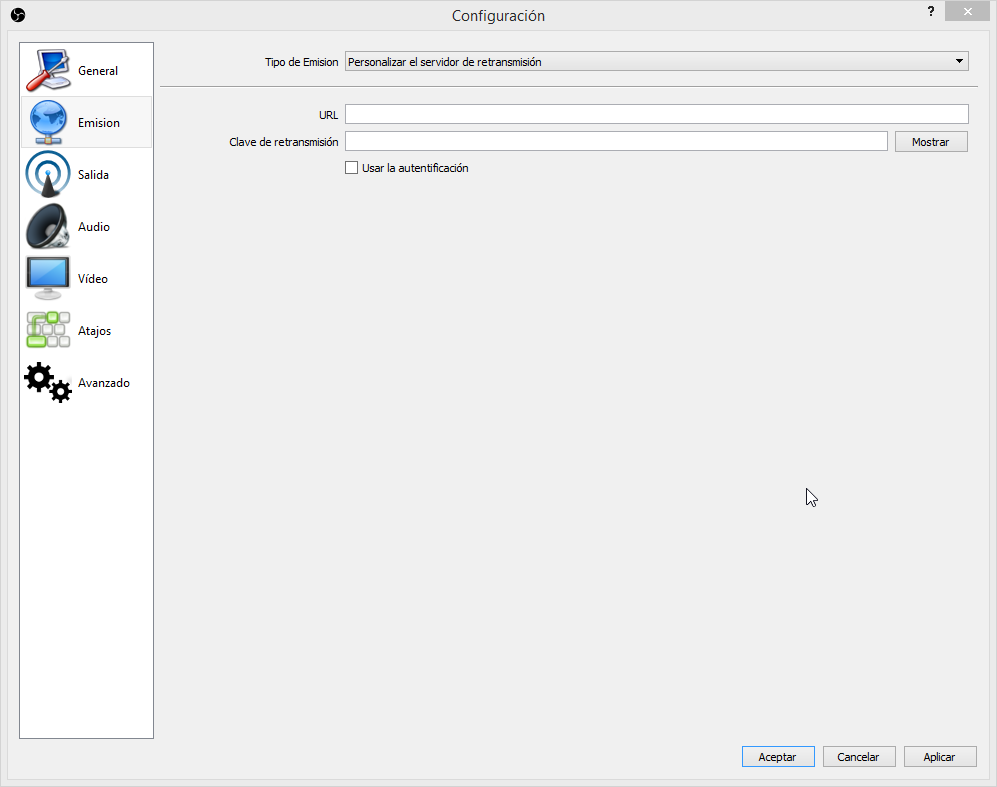The width and height of the screenshot is (997, 787).
Task: Open General settings via wrench-computer icon
Action: click(x=48, y=70)
